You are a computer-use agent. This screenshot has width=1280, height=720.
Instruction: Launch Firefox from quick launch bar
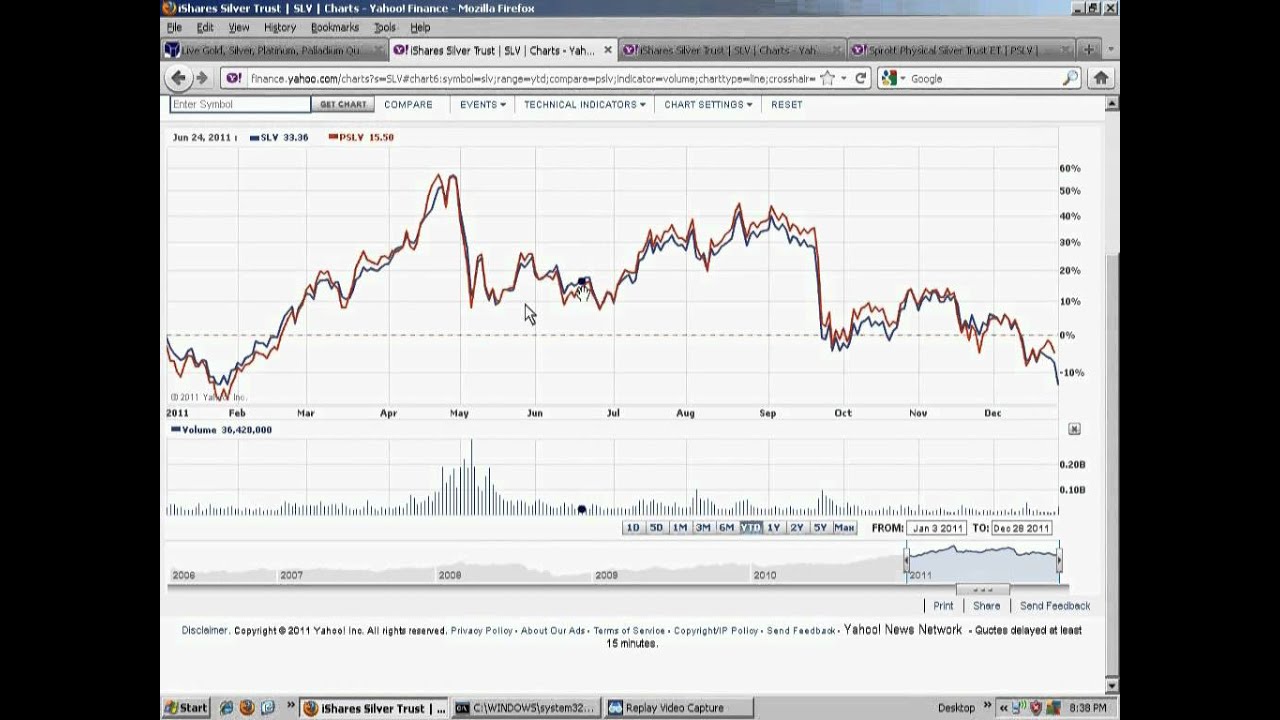247,708
